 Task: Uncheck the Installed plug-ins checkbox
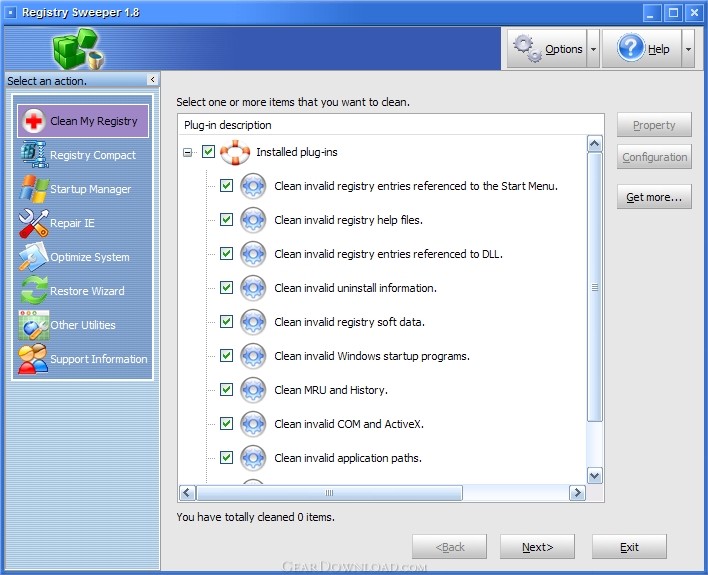tap(208, 152)
